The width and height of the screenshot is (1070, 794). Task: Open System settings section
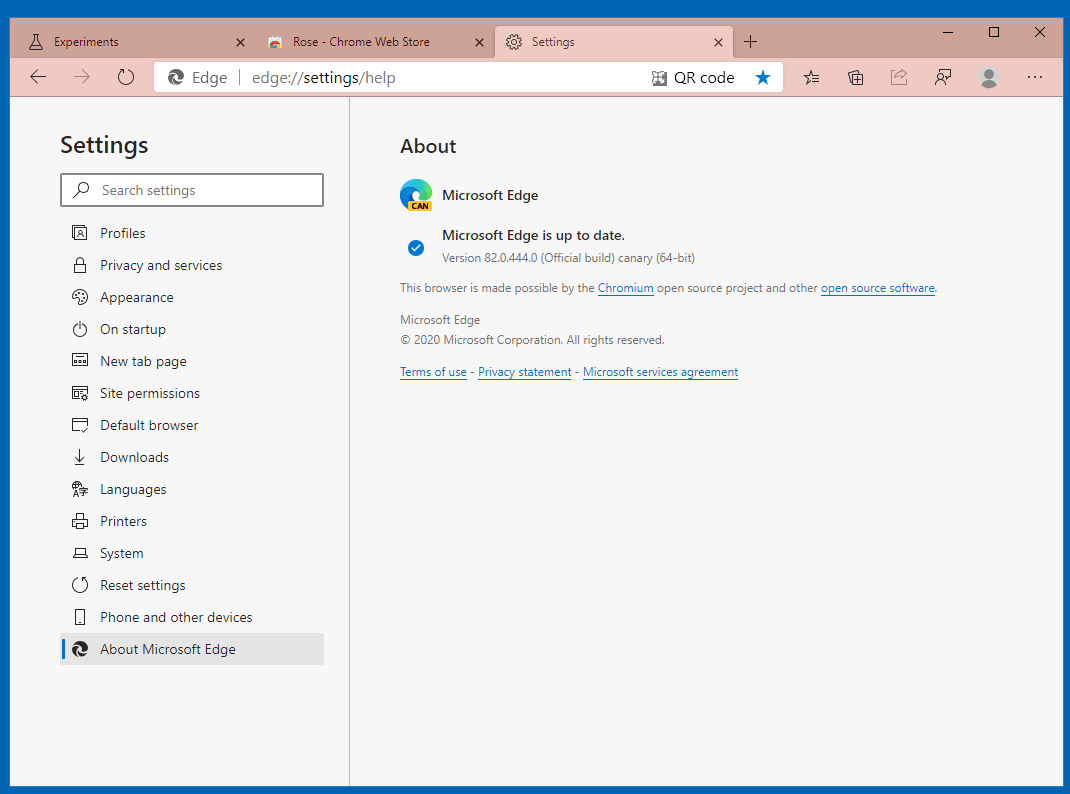point(192,553)
